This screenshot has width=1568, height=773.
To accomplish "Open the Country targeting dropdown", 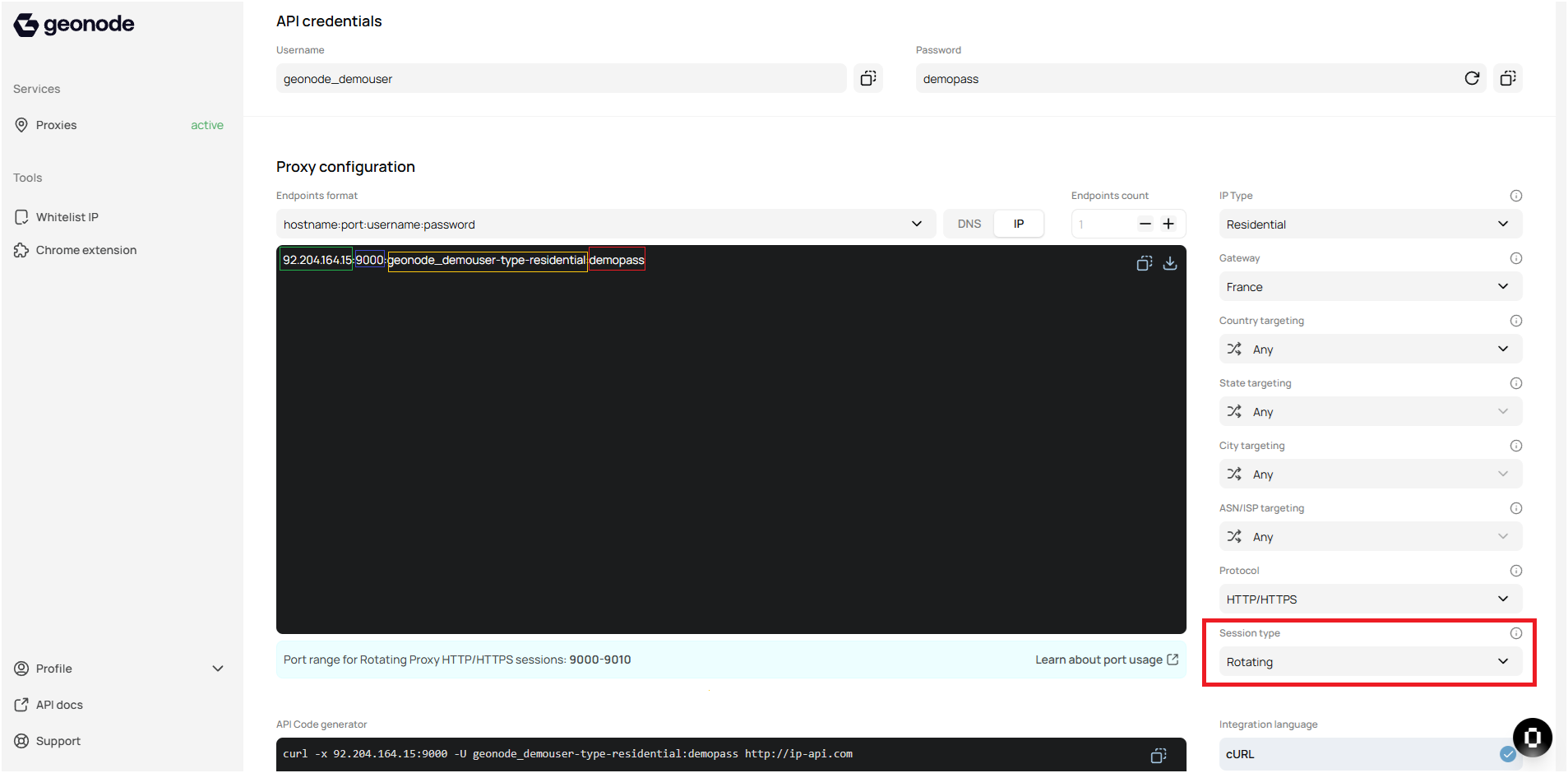I will coord(1371,349).
